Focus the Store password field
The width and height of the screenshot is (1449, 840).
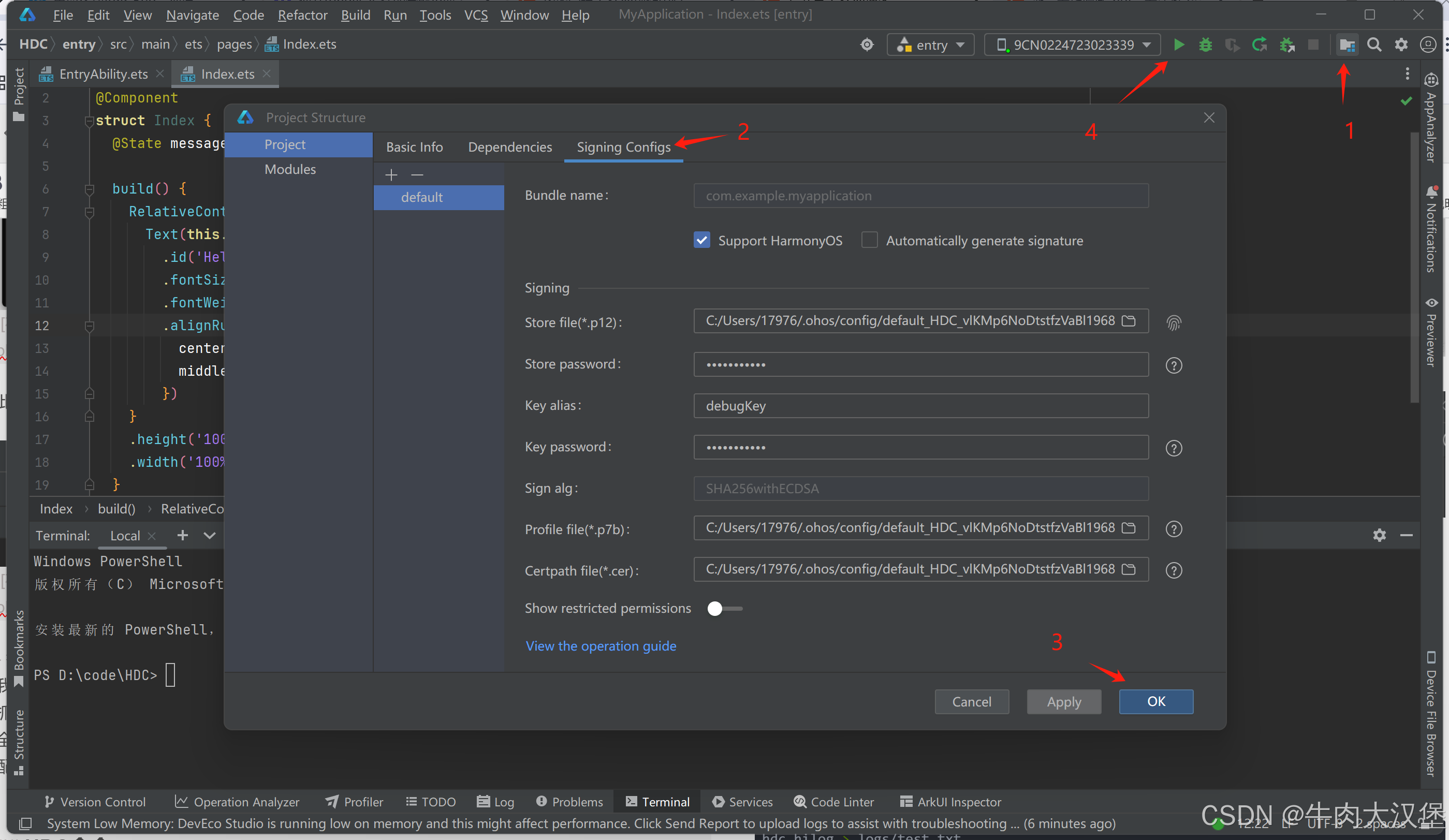[920, 364]
